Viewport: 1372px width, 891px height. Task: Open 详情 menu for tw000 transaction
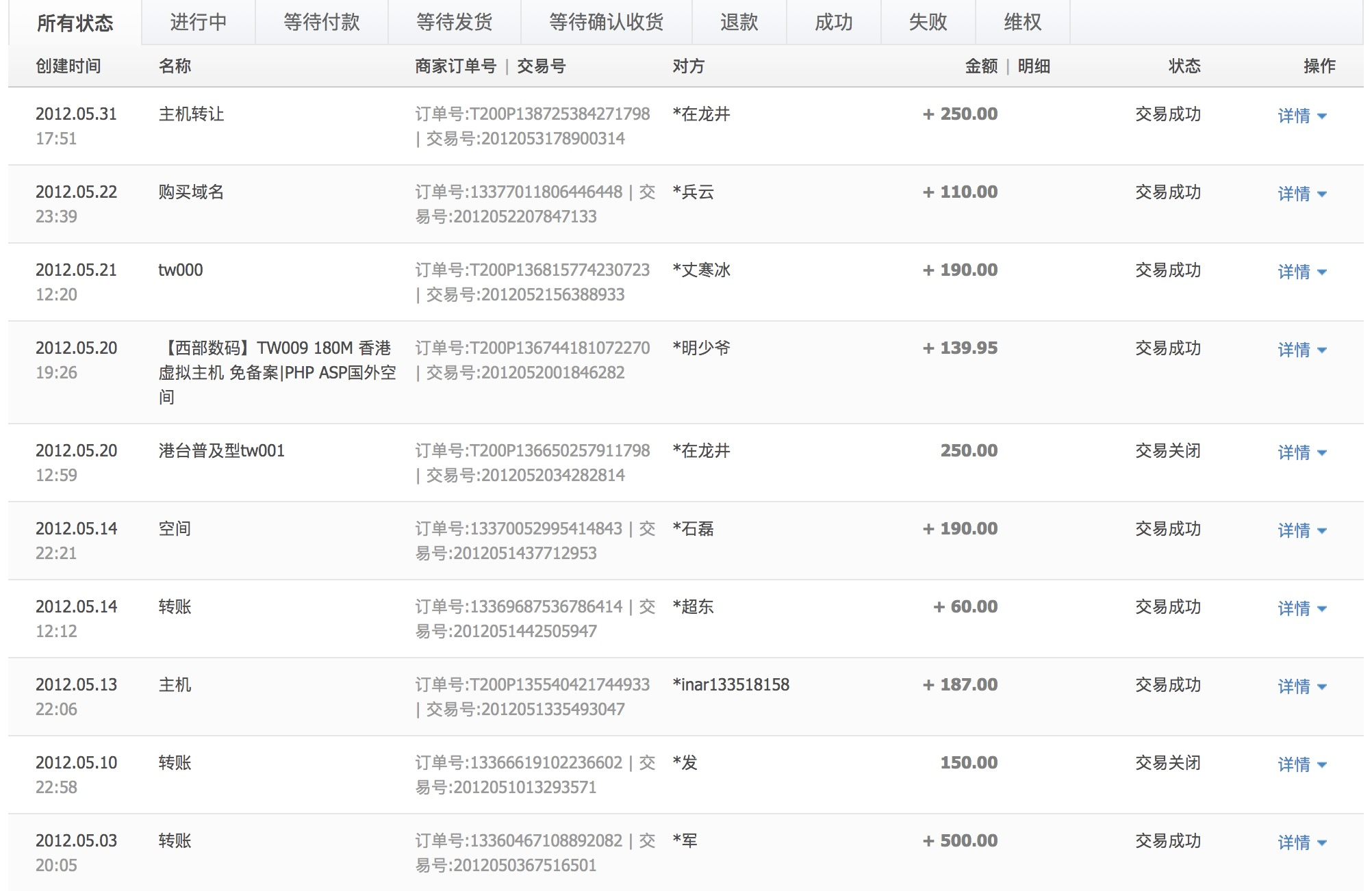(x=1301, y=272)
